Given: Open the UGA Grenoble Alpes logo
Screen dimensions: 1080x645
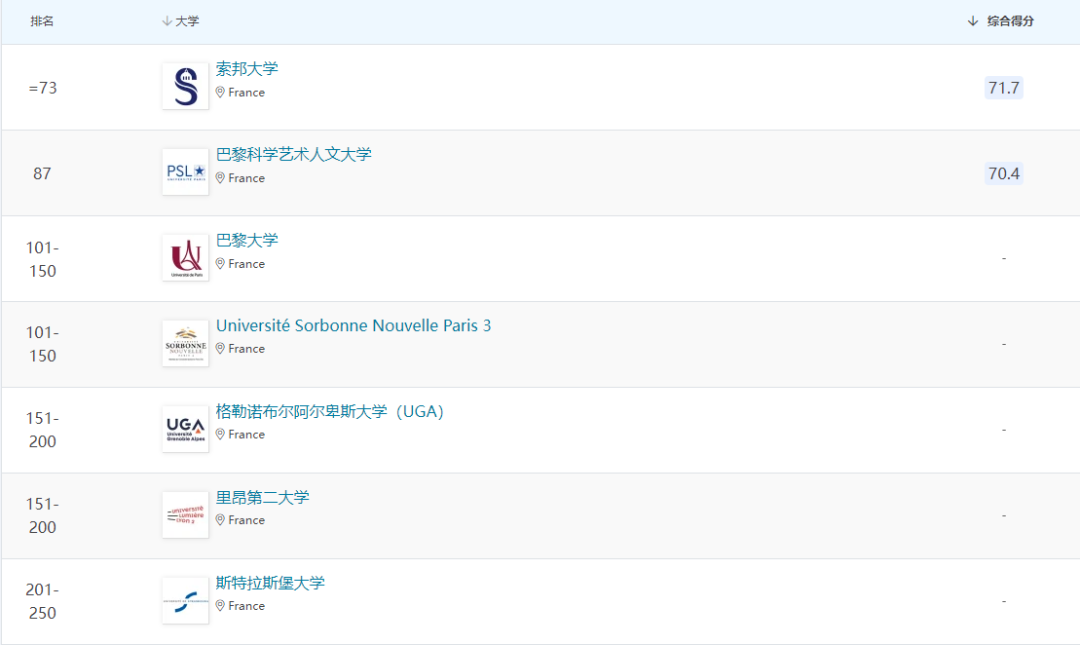Looking at the screenshot, I should [185, 429].
